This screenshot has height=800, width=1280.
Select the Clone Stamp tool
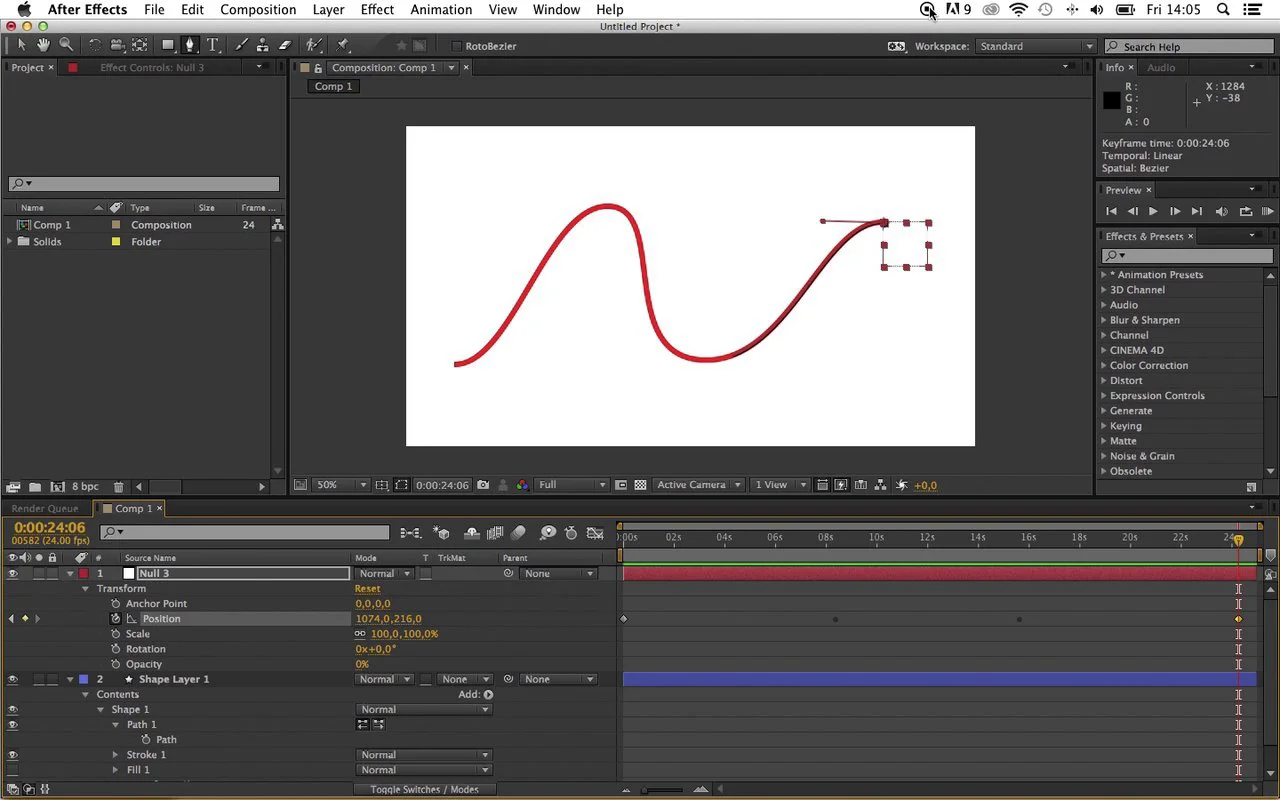263,45
